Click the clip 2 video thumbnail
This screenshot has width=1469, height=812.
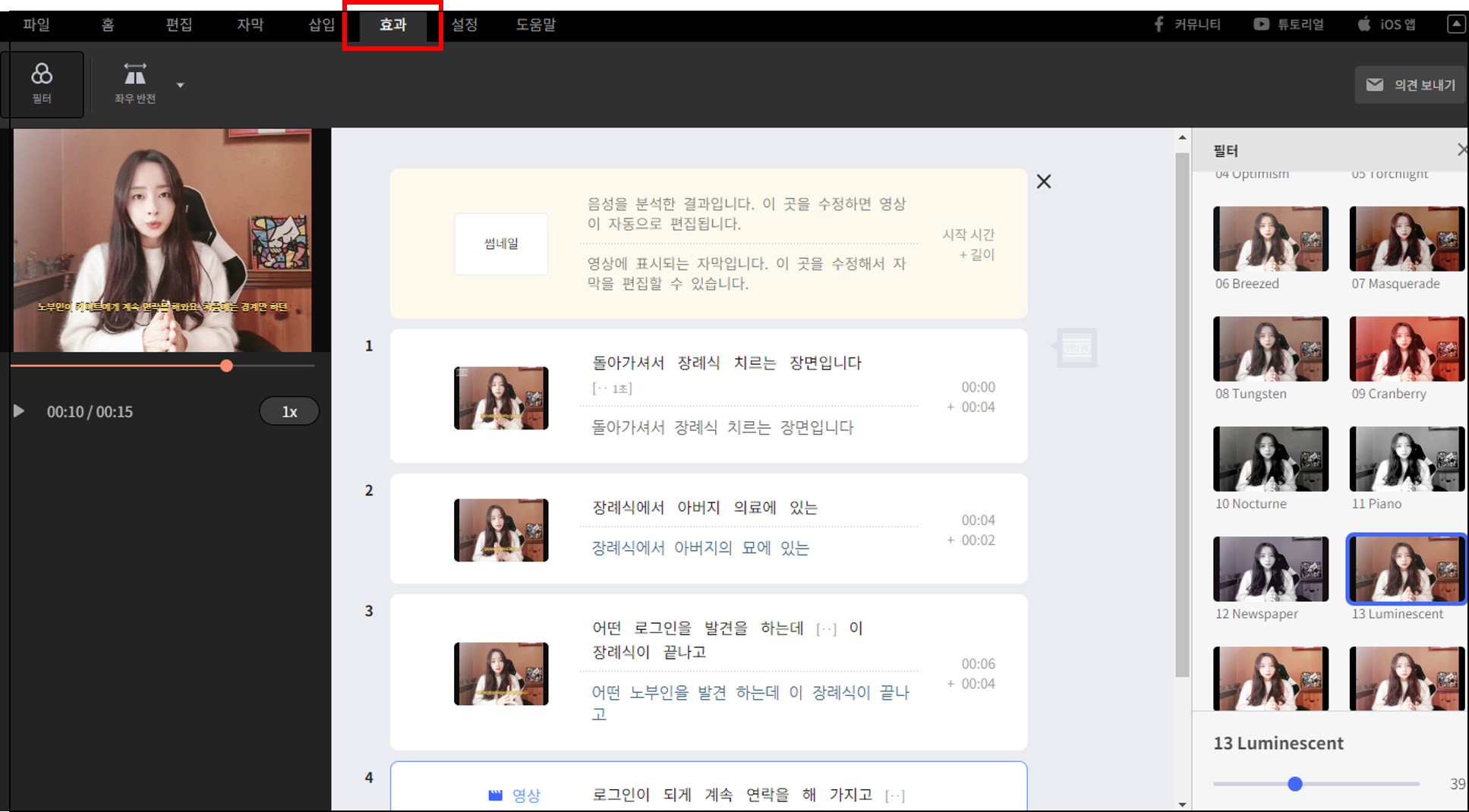pos(501,530)
